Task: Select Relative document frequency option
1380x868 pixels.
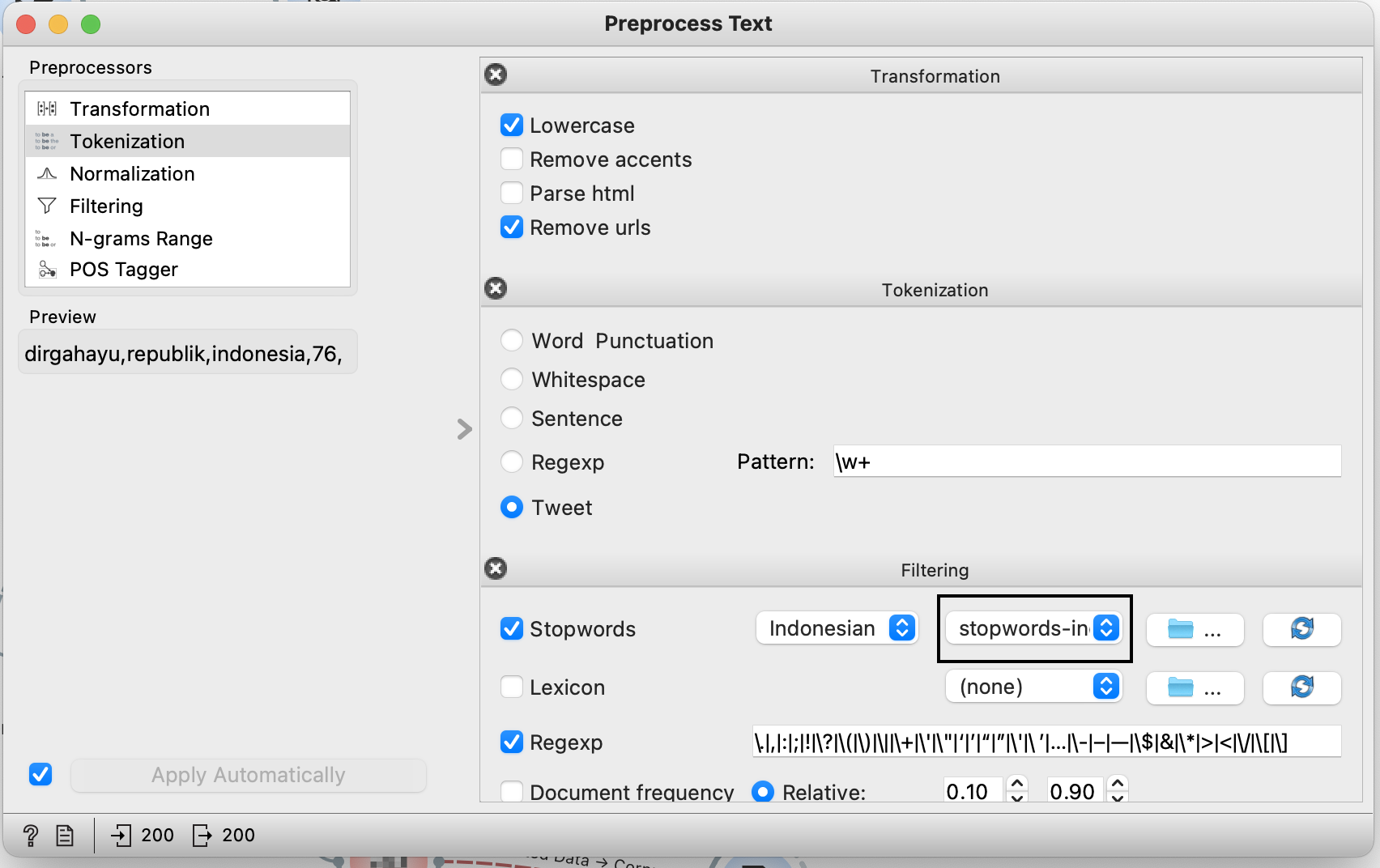Action: tap(763, 791)
